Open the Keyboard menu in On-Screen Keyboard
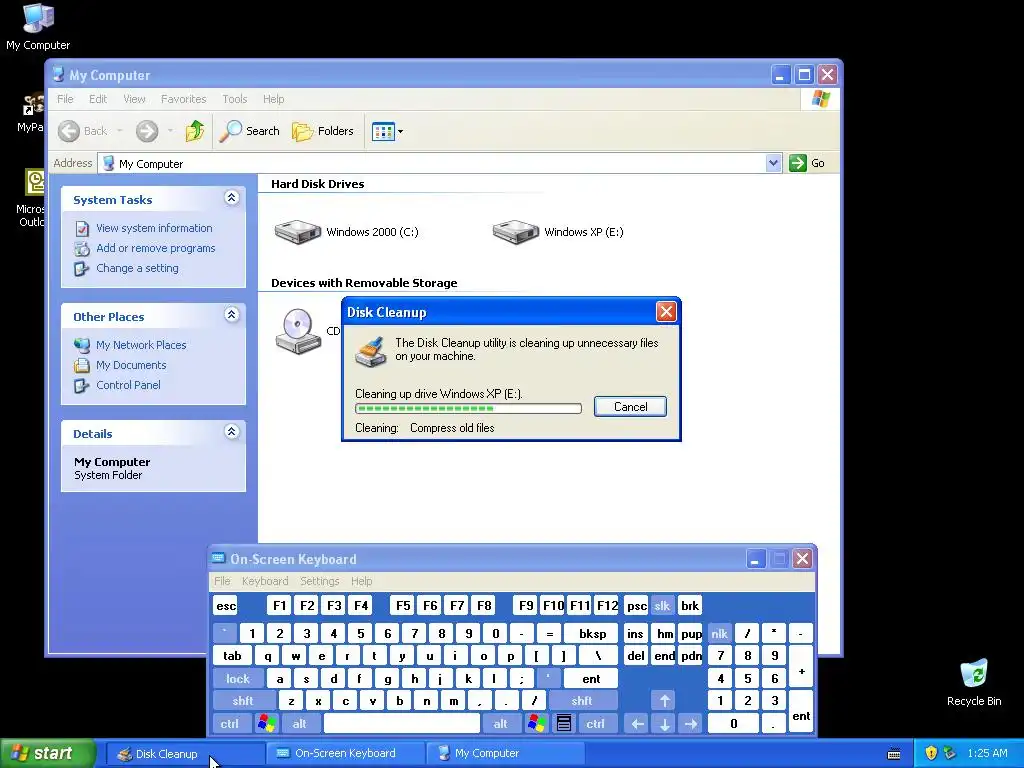The width and height of the screenshot is (1024, 768). click(x=264, y=581)
